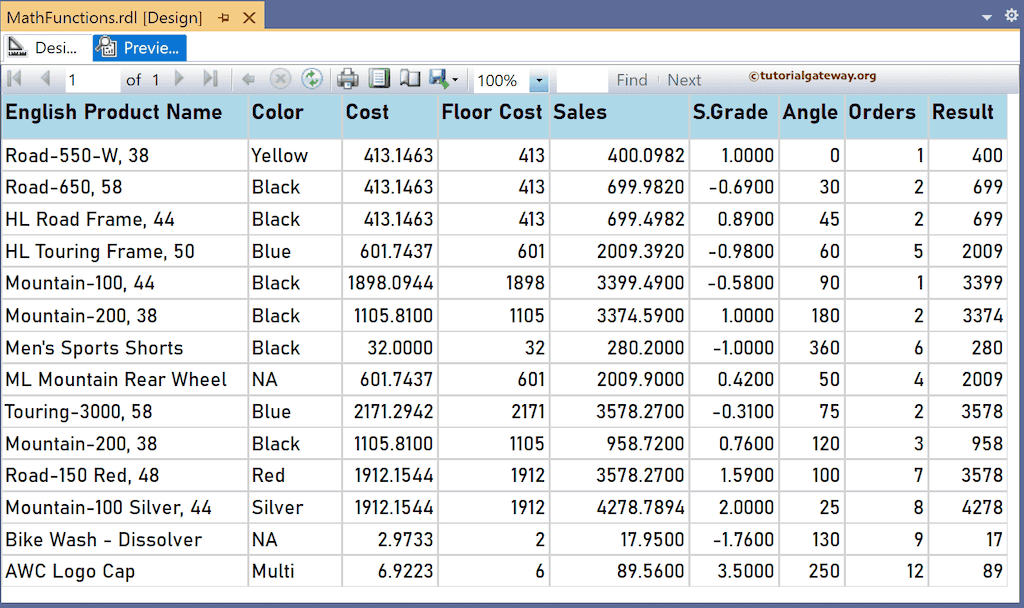Click the Stop Rendering cancel icon
The image size is (1024, 608).
tap(279, 77)
